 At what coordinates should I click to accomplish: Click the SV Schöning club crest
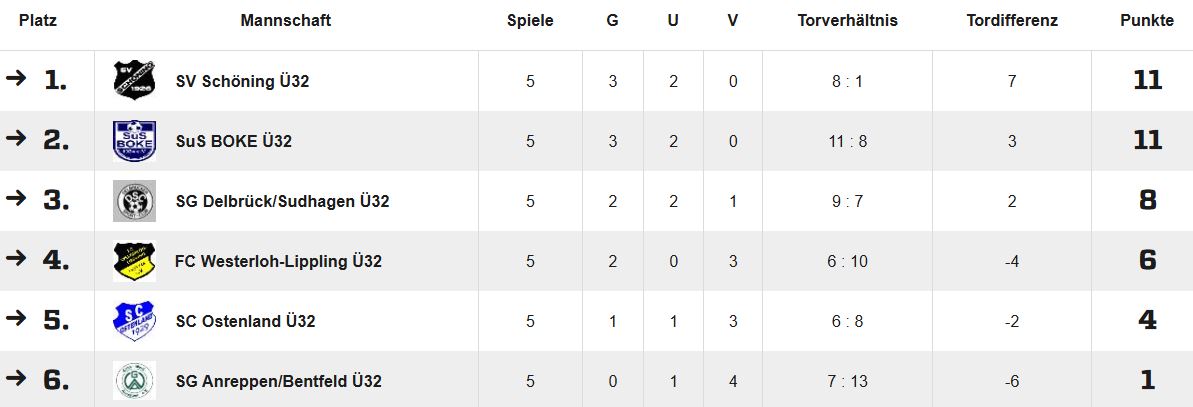pos(135,81)
